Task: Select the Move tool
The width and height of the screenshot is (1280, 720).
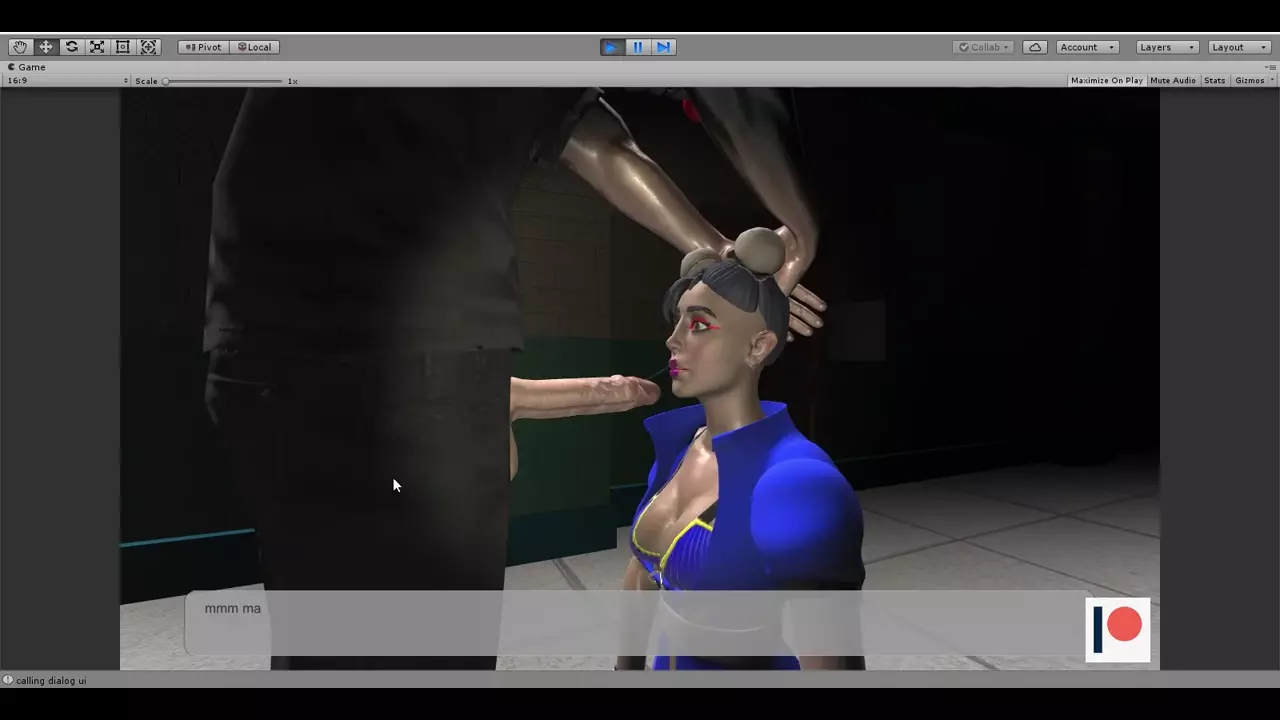Action: pos(46,47)
